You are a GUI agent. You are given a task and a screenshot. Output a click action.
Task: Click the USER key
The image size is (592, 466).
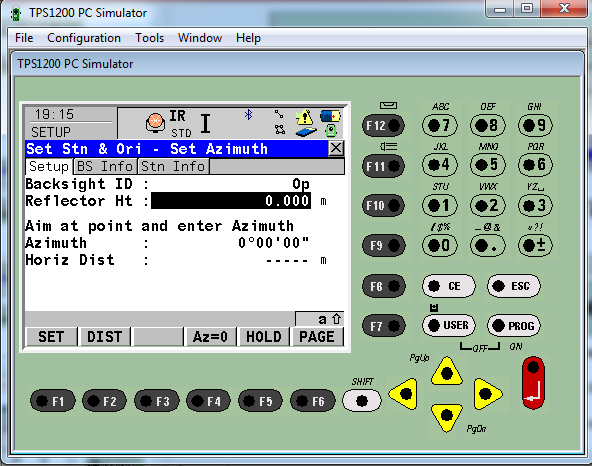(x=449, y=326)
